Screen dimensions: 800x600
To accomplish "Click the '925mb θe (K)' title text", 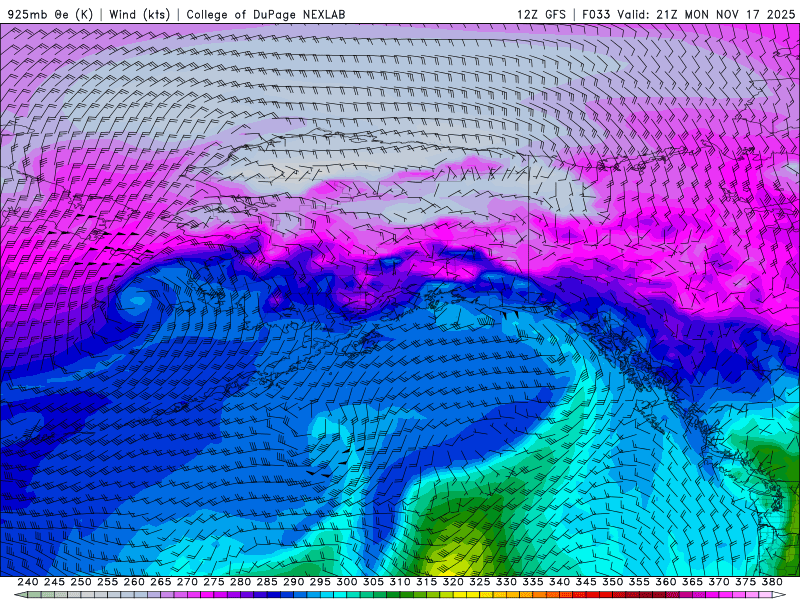I will [x=50, y=14].
